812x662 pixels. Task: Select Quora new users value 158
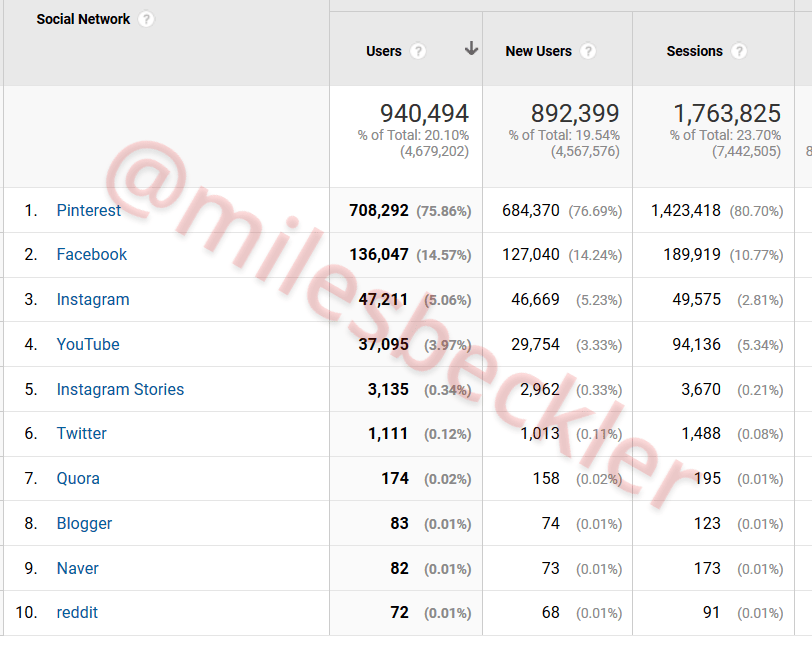coord(546,478)
